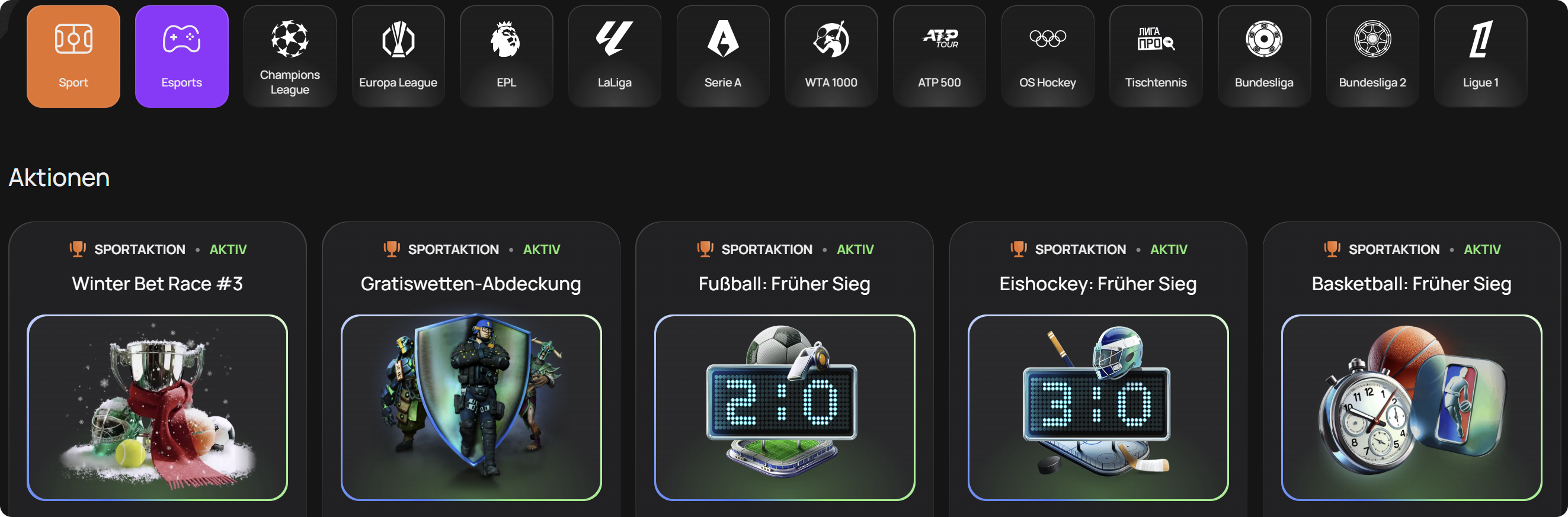Open the Bundesliga 2 tile
Viewport: 1568px width, 517px height.
point(1373,57)
